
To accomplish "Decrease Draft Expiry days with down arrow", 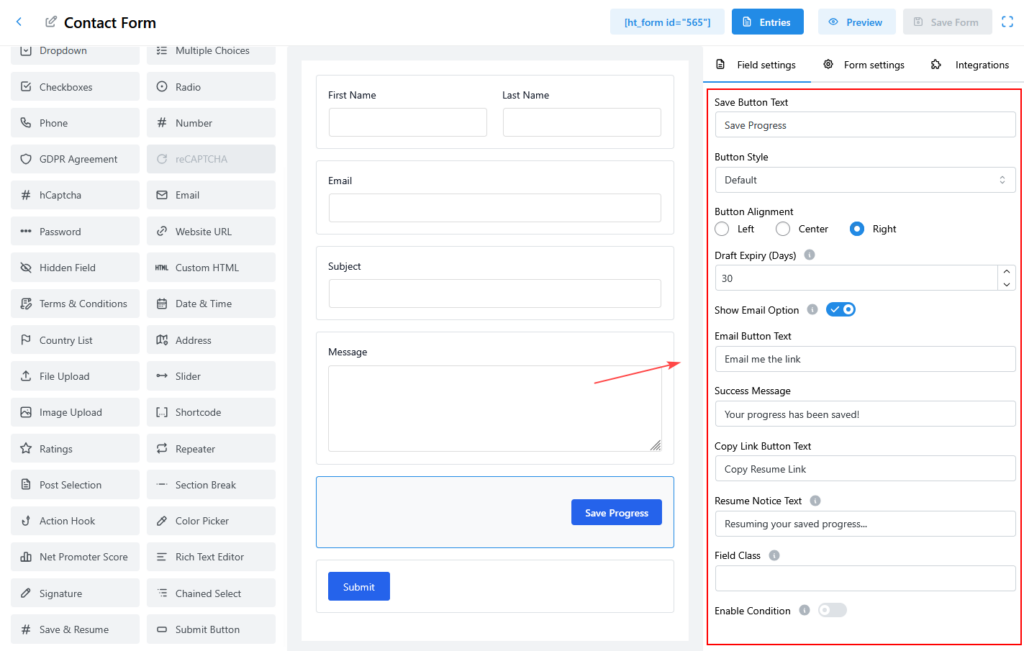I will [x=1006, y=285].
